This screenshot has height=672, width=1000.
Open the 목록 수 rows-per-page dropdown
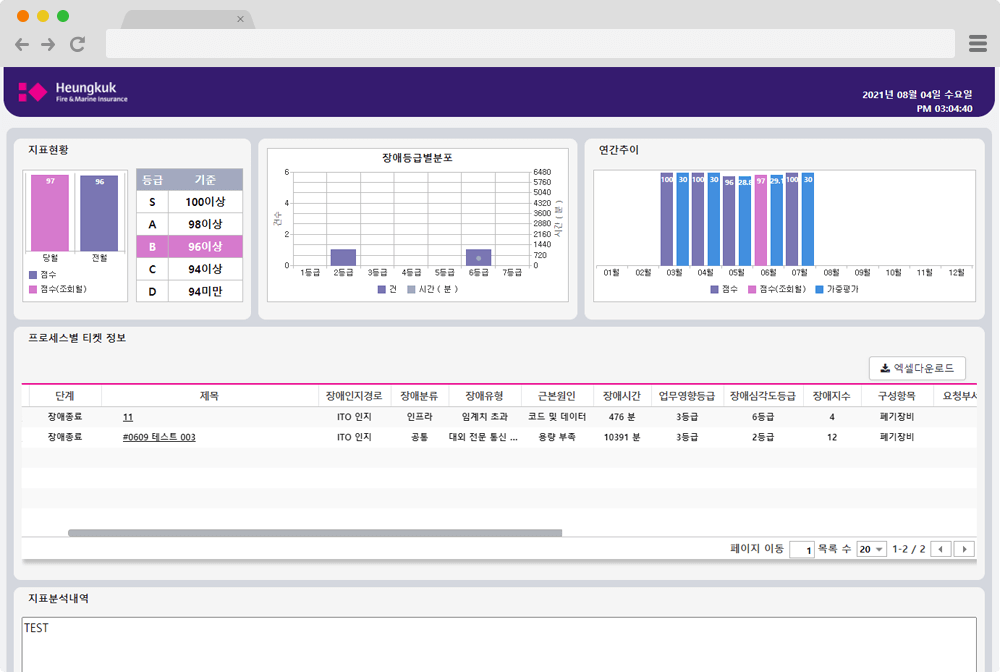pos(871,549)
